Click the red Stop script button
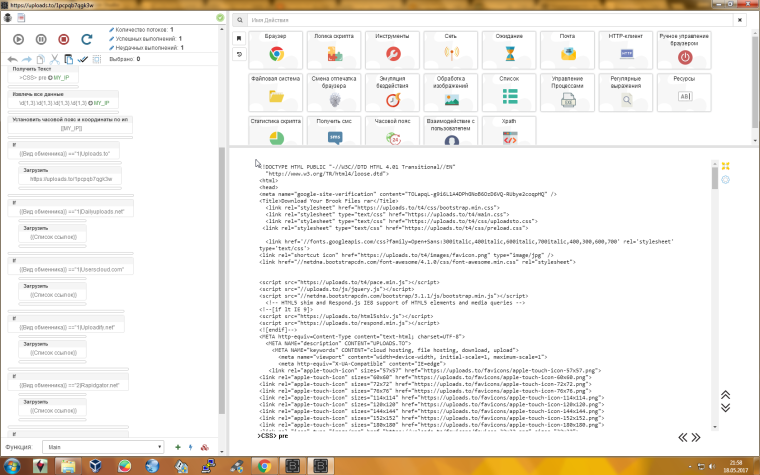 [x=63, y=39]
